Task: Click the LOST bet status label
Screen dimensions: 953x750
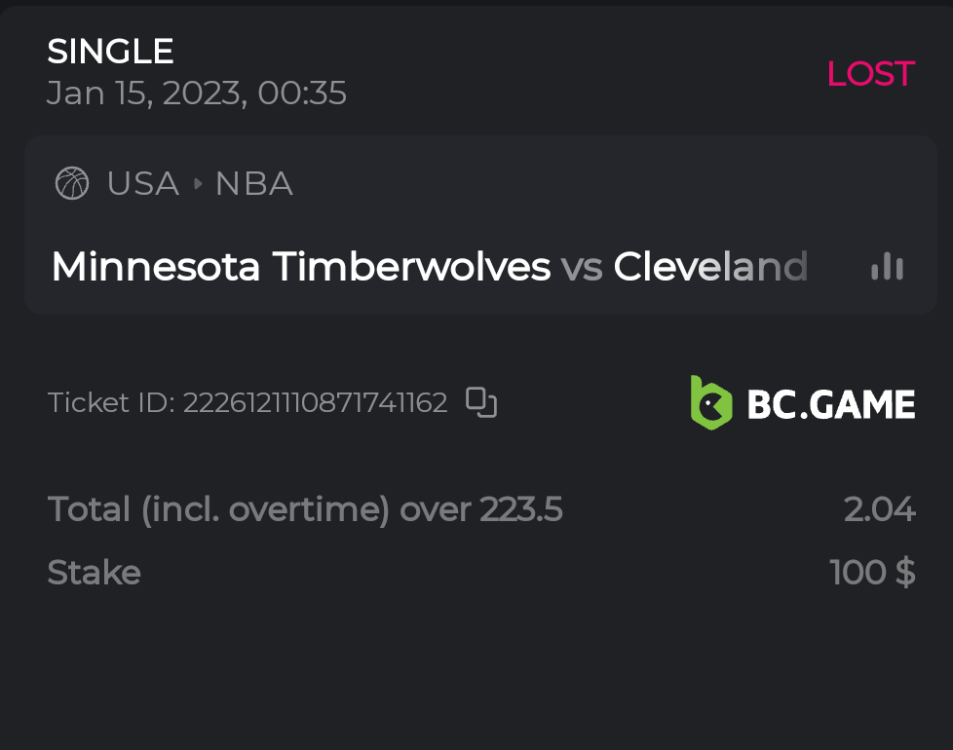Action: (870, 73)
